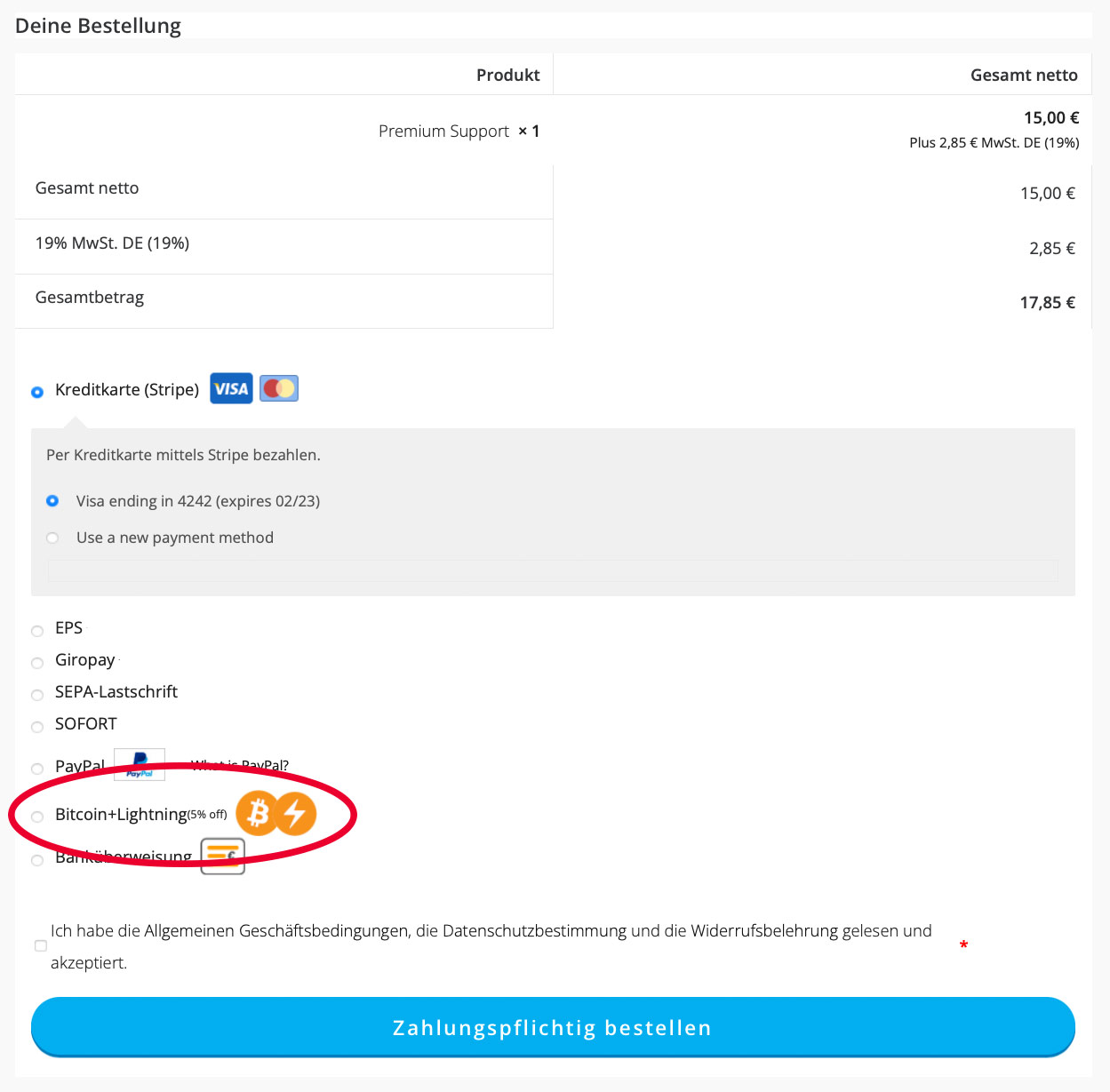
Task: Choose Bitcoin+Lightning payment option
Action: [37, 817]
